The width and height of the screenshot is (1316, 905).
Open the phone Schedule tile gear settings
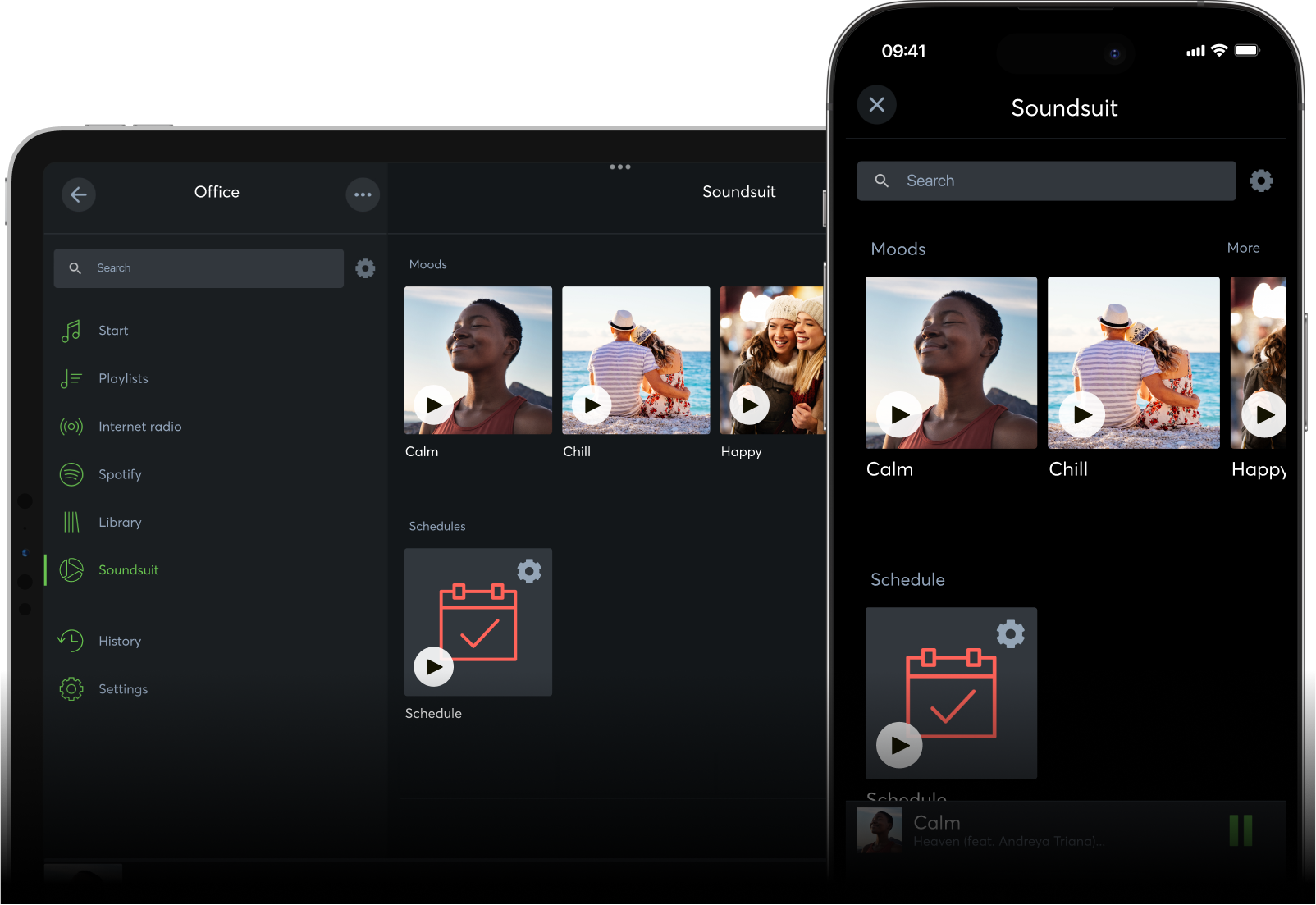(x=1010, y=634)
